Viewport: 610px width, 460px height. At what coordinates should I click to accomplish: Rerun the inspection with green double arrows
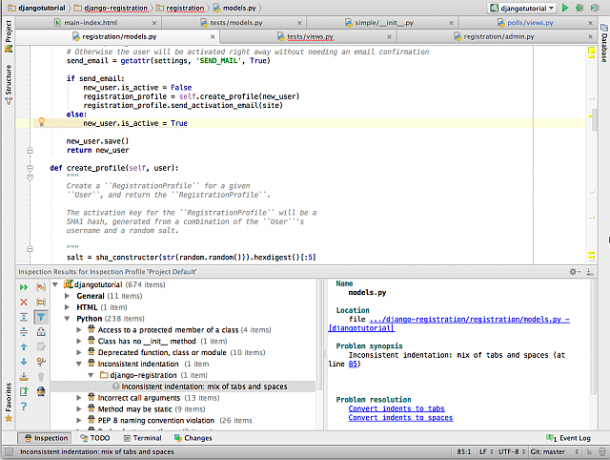(x=24, y=287)
